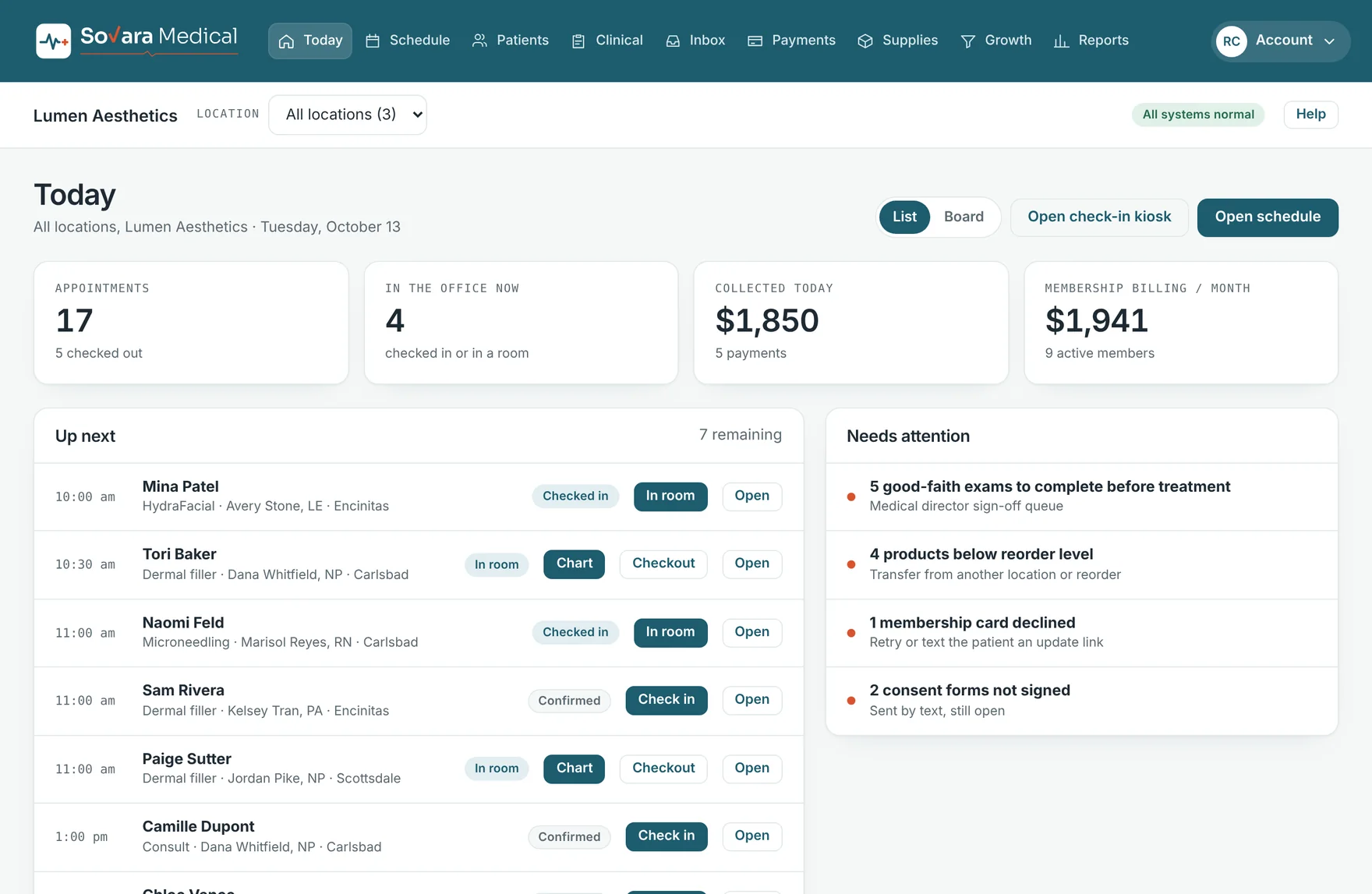Navigate to Growth
The height and width of the screenshot is (894, 1372).
(x=996, y=41)
